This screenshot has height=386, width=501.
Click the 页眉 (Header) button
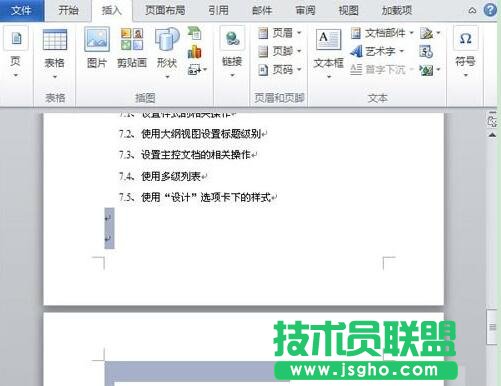276,33
